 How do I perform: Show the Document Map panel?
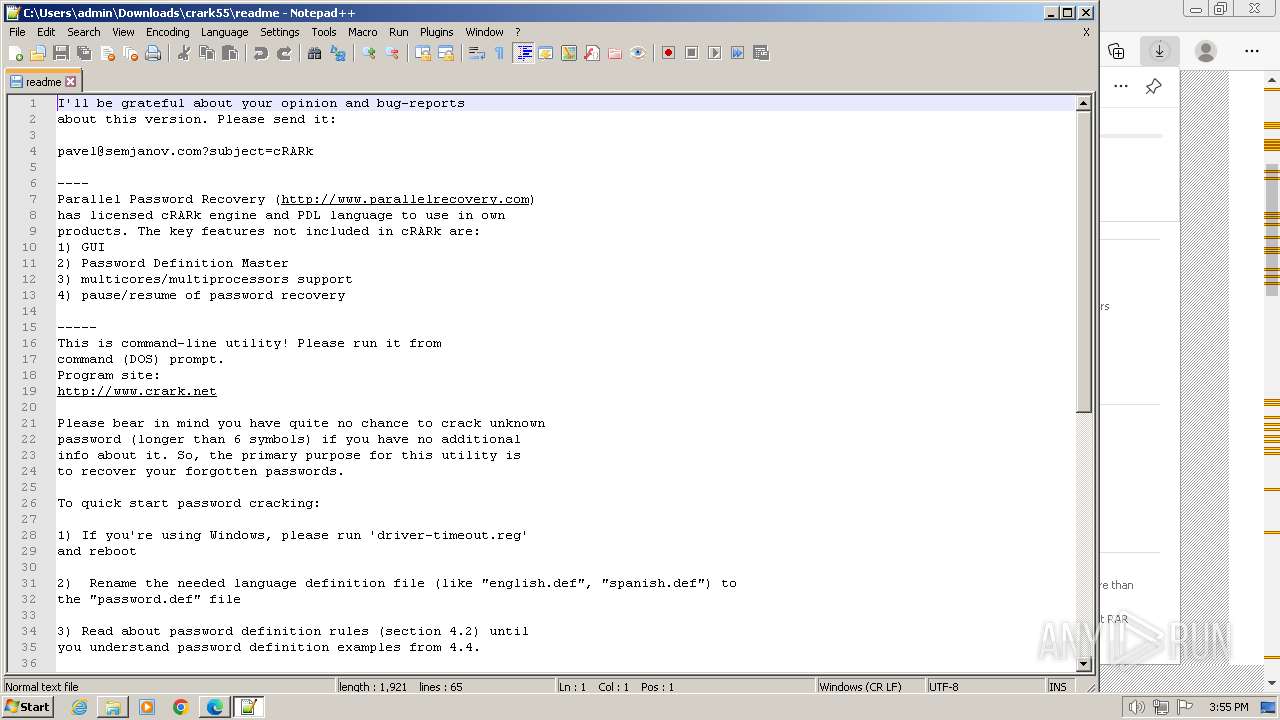(x=569, y=53)
